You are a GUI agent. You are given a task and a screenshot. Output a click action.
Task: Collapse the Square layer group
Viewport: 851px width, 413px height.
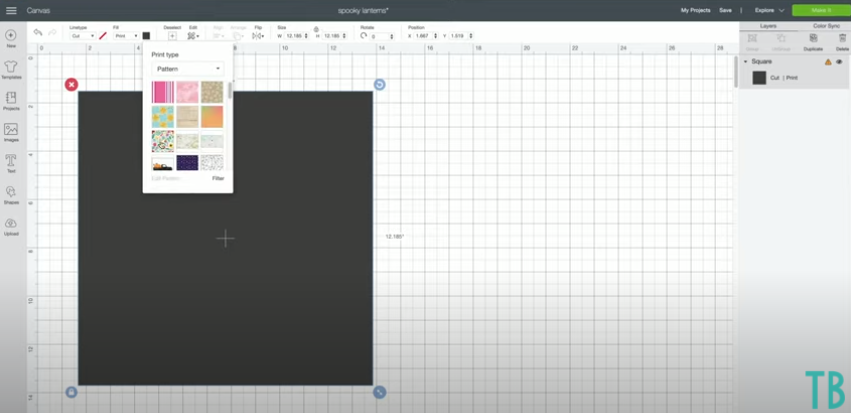point(746,62)
